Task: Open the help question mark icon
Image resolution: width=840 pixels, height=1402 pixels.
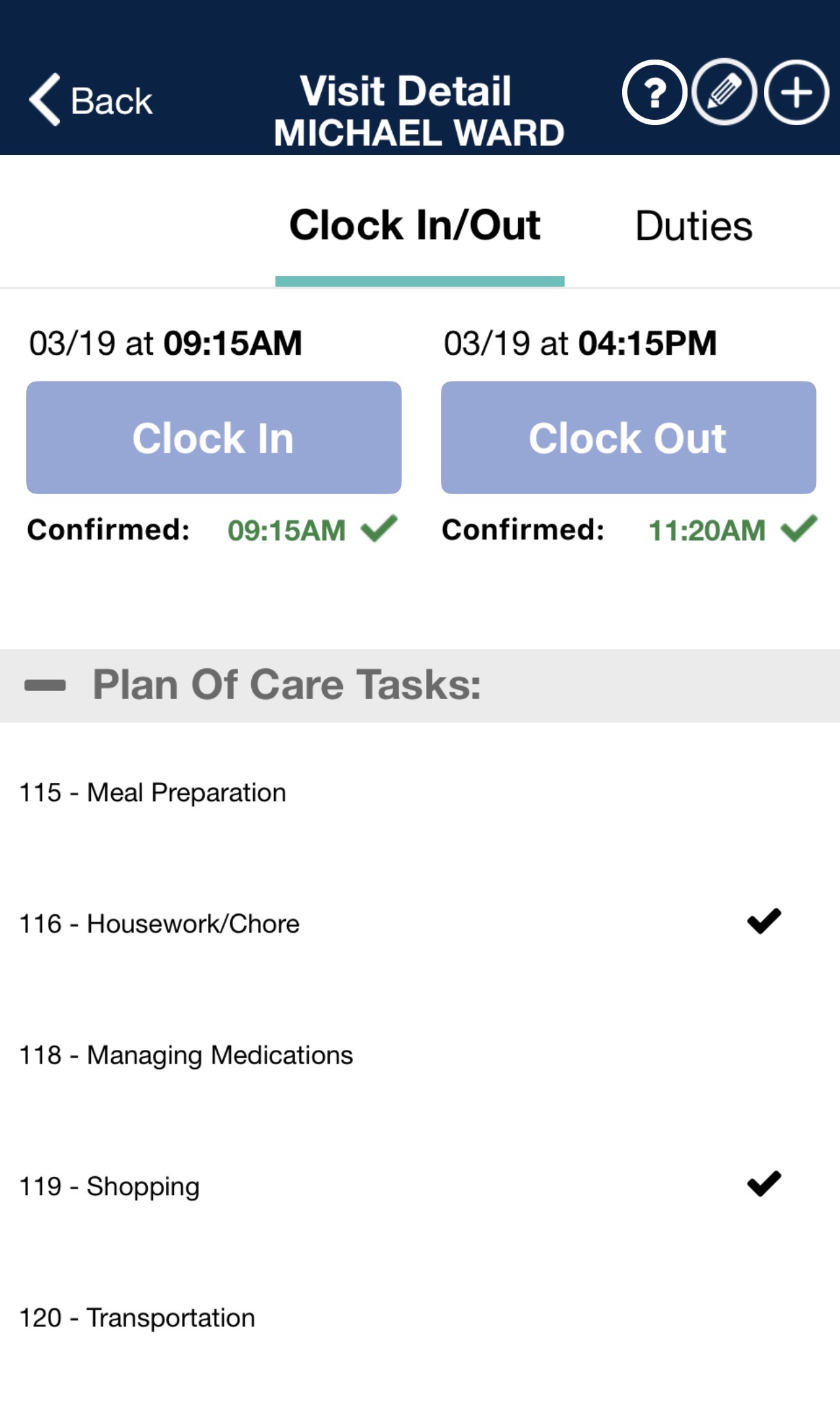Action: coord(654,92)
